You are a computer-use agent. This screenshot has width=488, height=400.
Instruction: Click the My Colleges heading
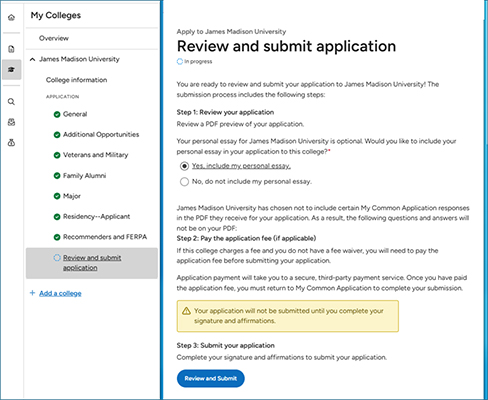56,15
